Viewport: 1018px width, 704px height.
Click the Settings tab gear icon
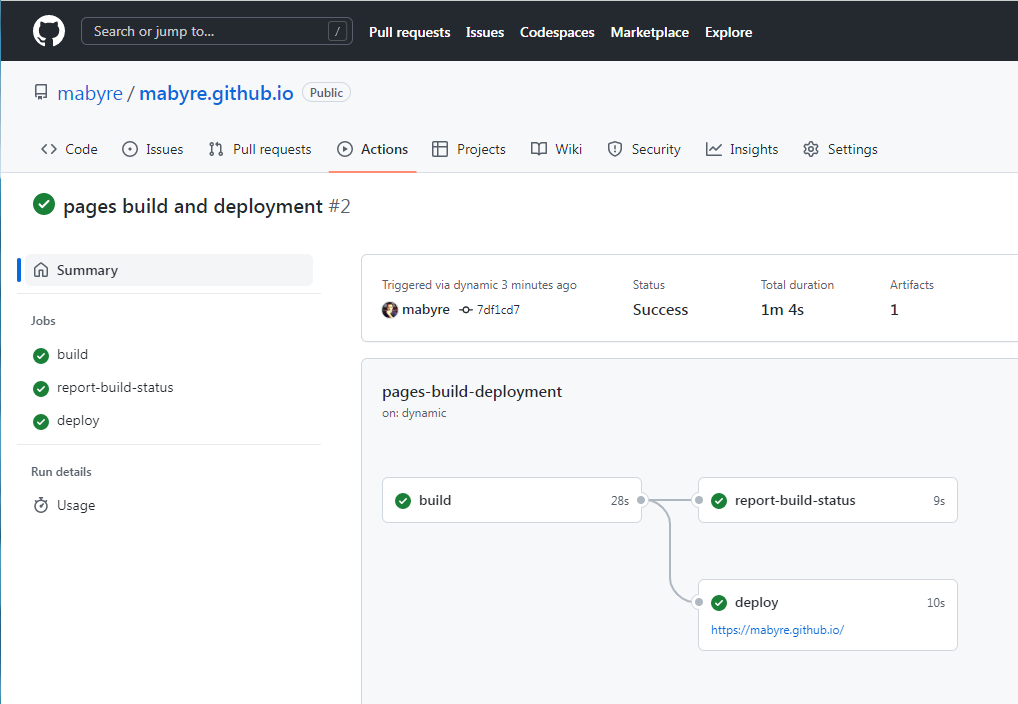811,149
